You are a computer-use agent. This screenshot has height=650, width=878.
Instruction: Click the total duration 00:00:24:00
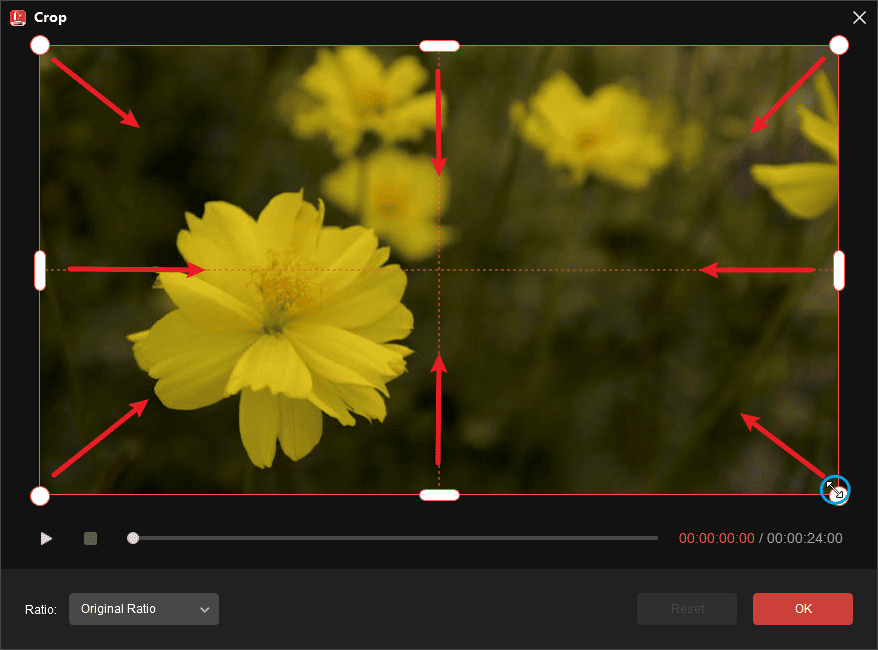point(805,539)
